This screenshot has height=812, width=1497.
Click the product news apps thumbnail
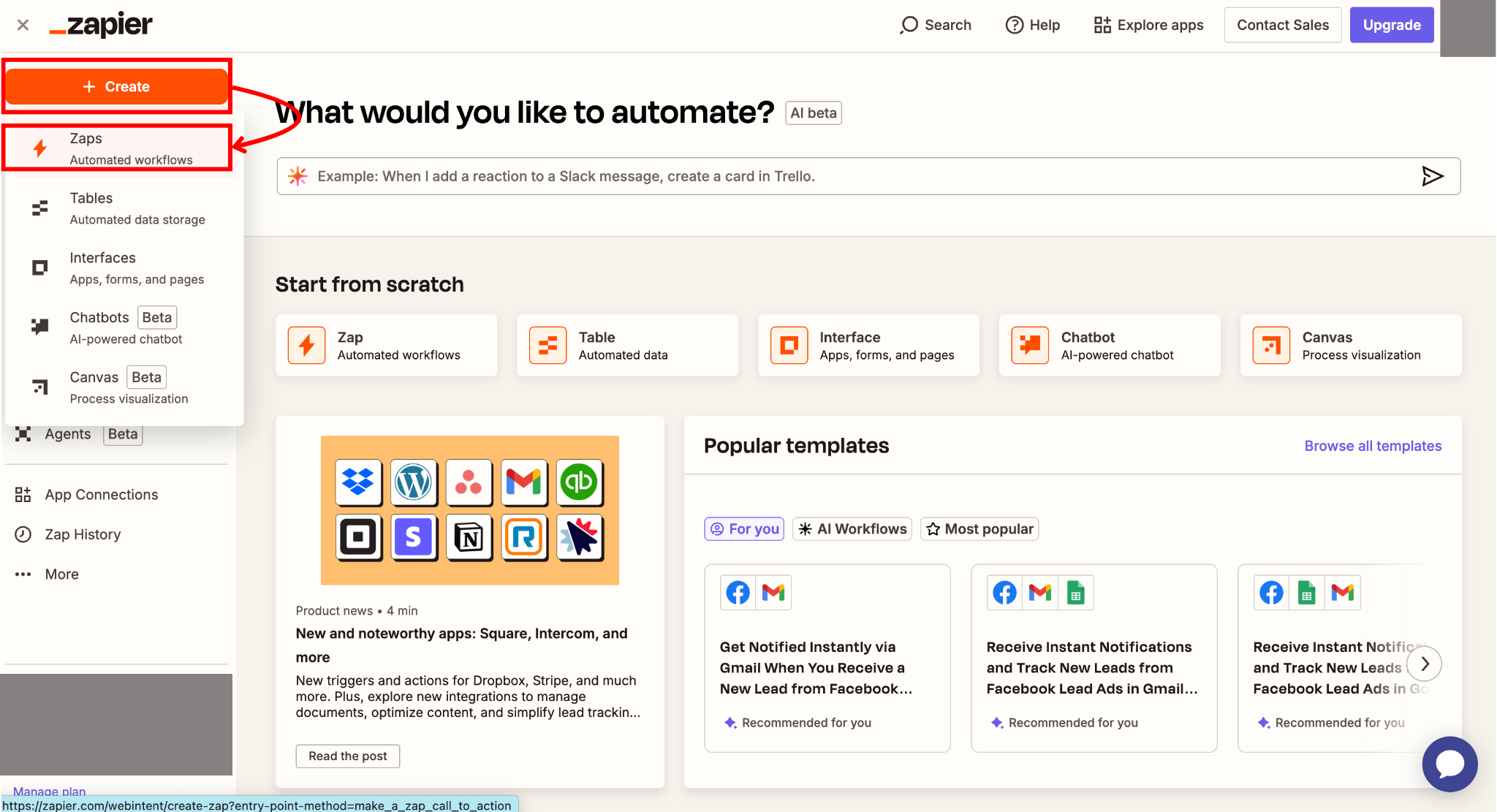tap(470, 511)
